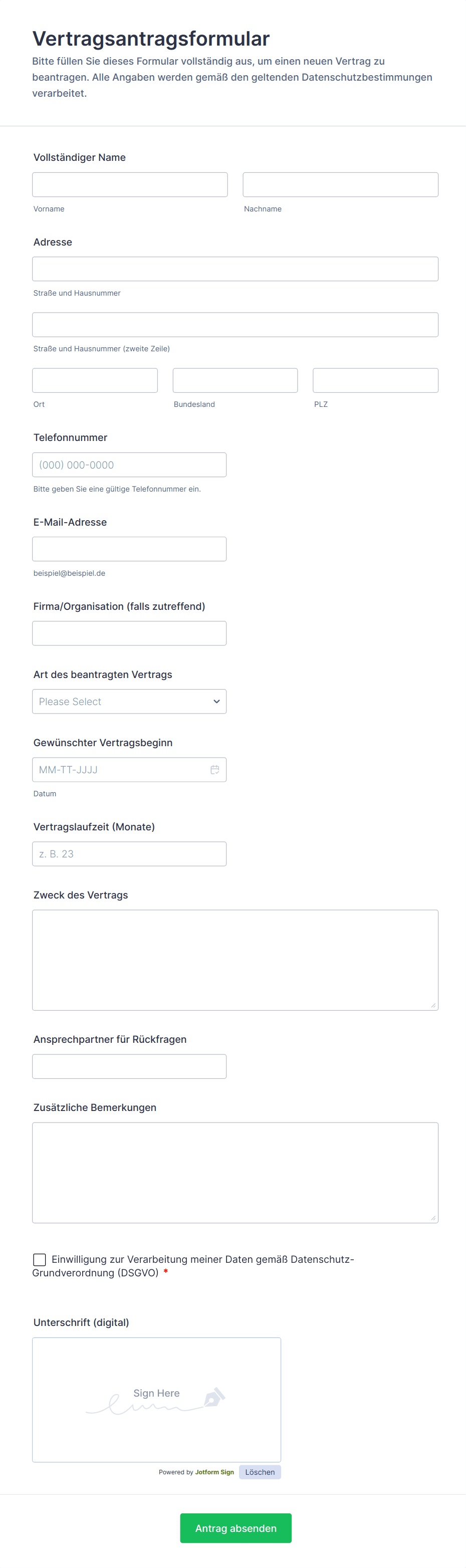This screenshot has height=1568, width=466.
Task: Click the Löschen signature clear button
Action: click(260, 1472)
